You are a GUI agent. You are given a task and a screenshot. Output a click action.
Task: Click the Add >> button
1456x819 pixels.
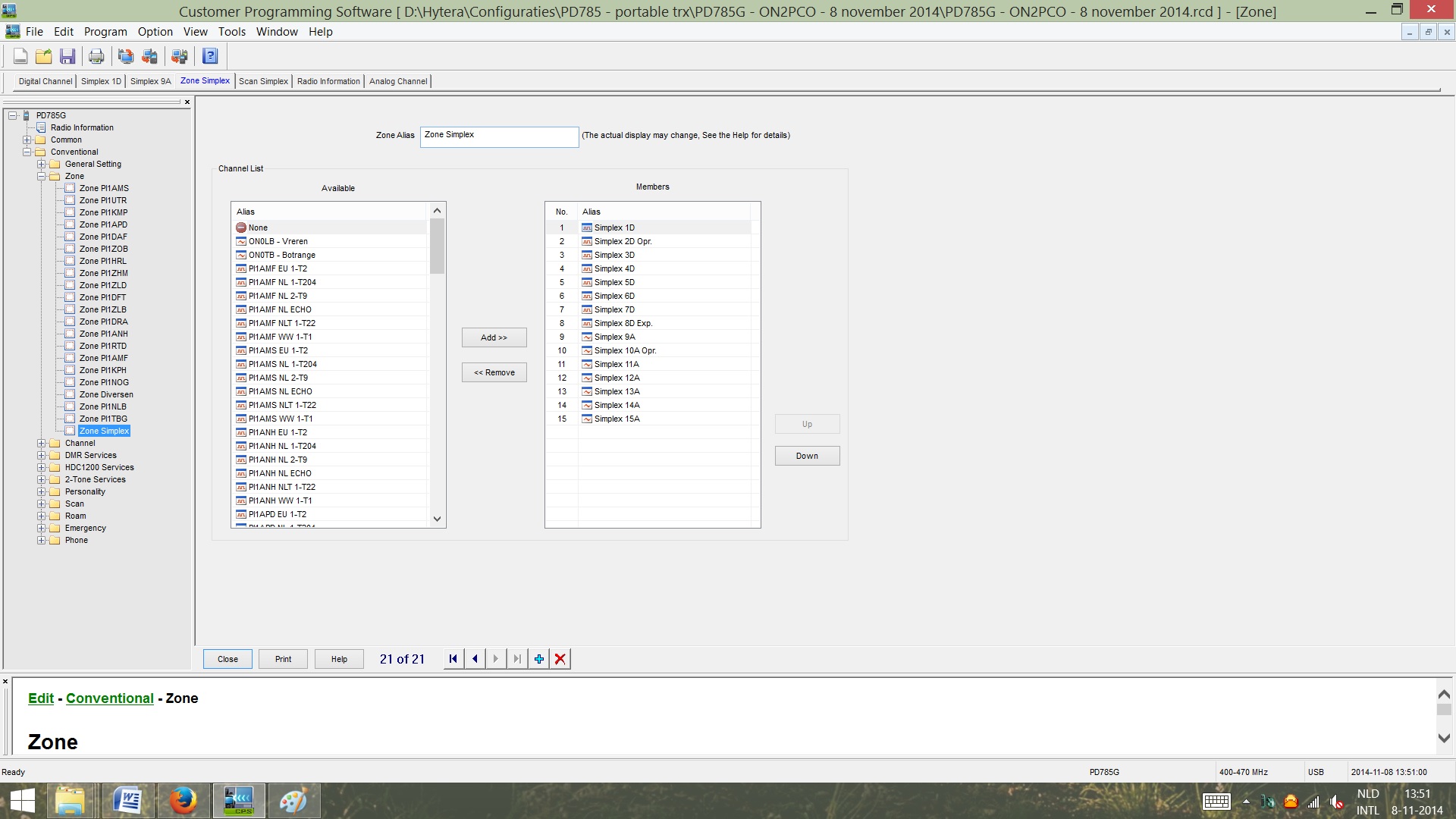tap(494, 337)
